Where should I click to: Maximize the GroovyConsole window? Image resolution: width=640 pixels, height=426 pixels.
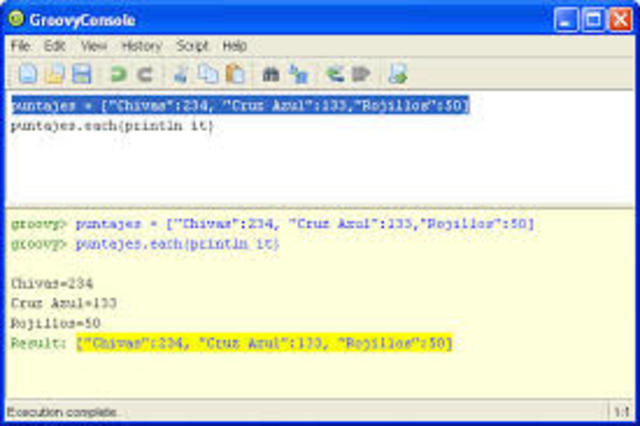[593, 20]
